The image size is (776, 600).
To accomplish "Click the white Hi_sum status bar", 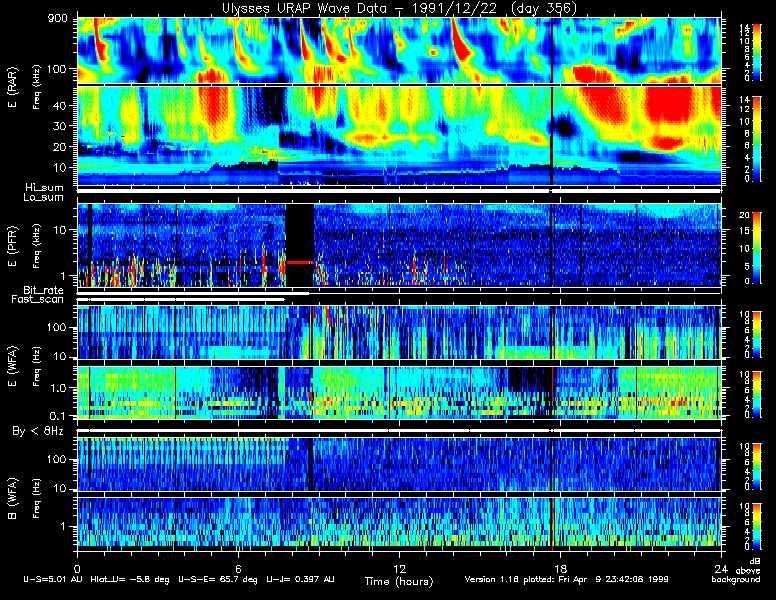I will click(399, 190).
